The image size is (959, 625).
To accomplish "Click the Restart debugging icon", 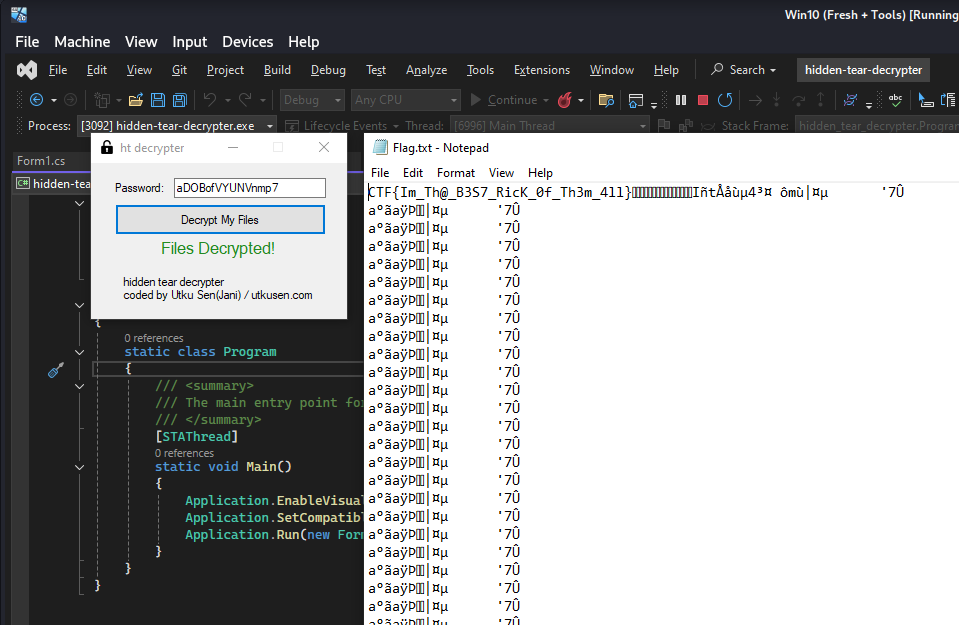I will click(x=725, y=100).
